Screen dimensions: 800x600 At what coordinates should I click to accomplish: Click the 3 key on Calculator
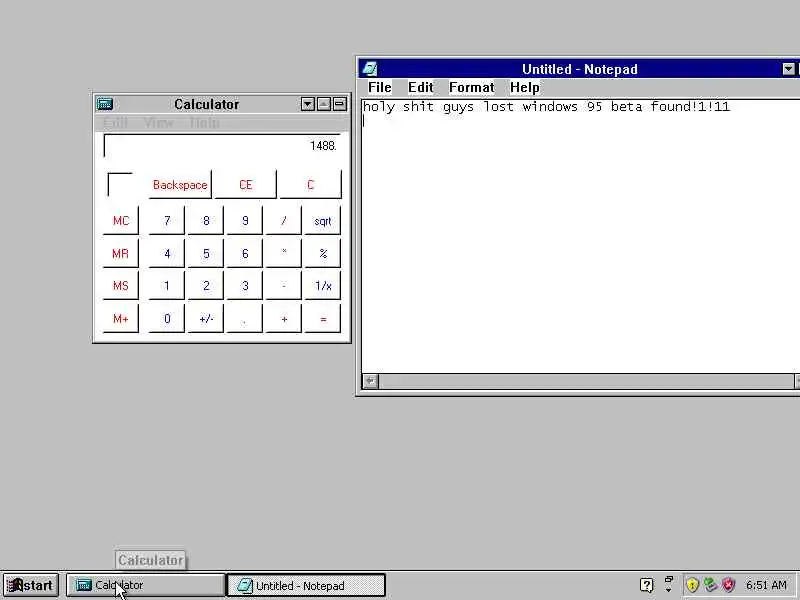coord(245,286)
